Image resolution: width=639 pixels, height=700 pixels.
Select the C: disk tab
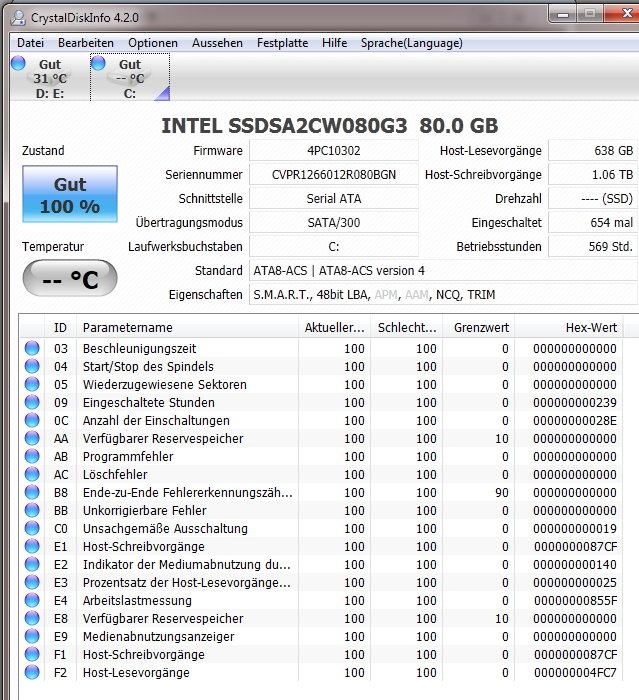tap(130, 78)
